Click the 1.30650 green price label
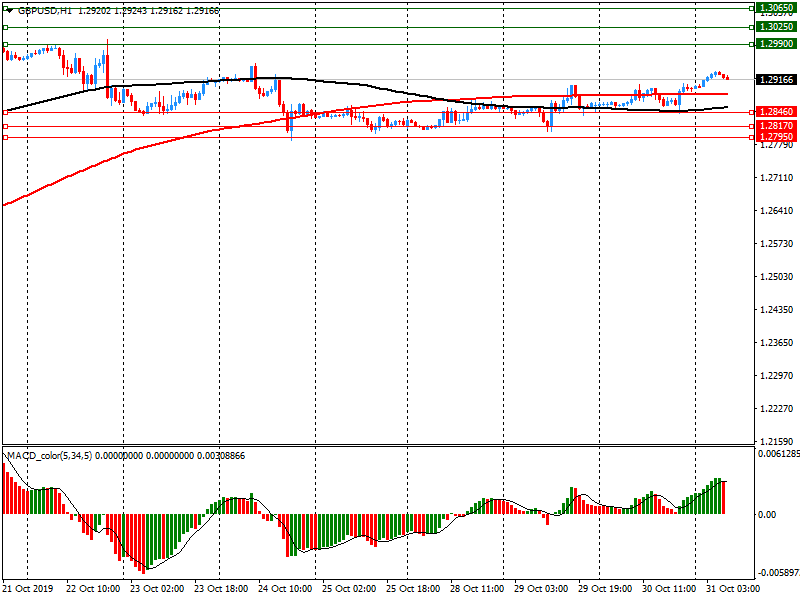The height and width of the screenshot is (600, 800). (775, 7)
